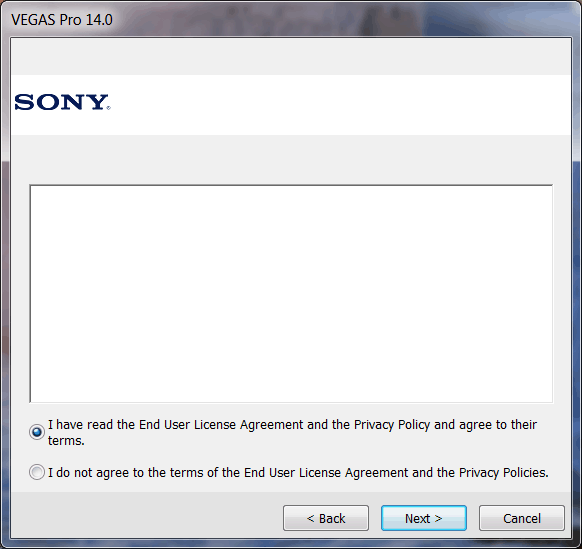The width and height of the screenshot is (582, 549).
Task: Click inside the empty license agreement text box
Action: click(291, 294)
